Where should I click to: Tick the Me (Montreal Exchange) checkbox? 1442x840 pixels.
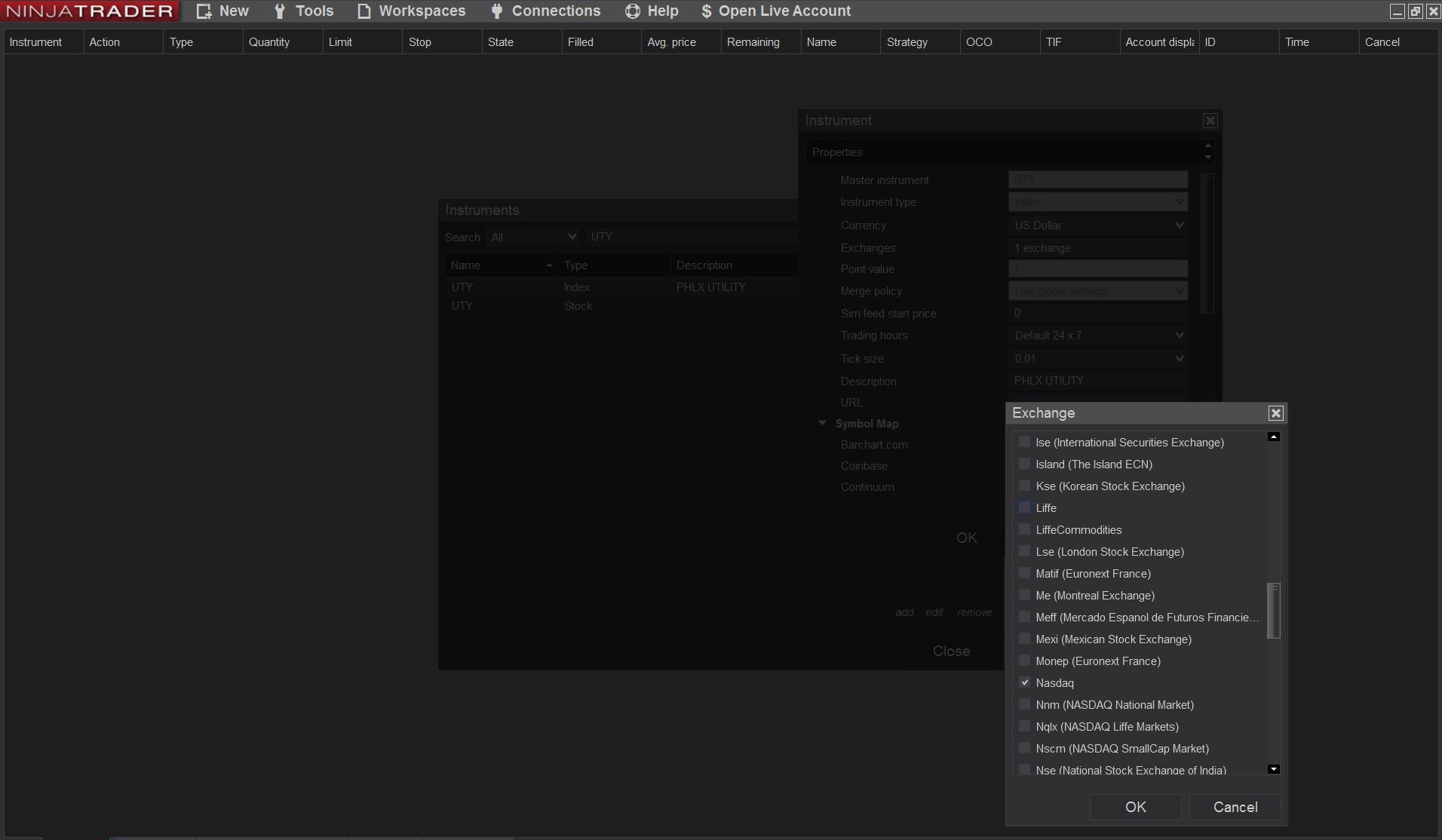point(1024,595)
